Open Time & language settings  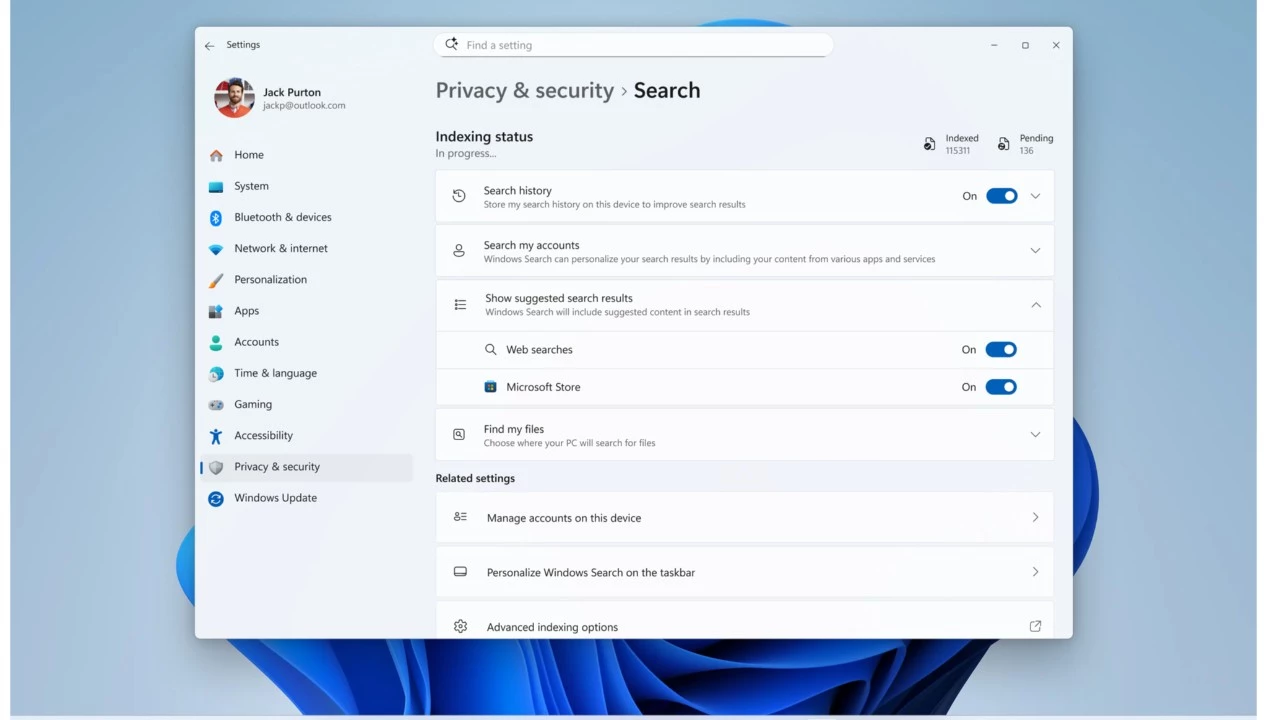point(306,374)
